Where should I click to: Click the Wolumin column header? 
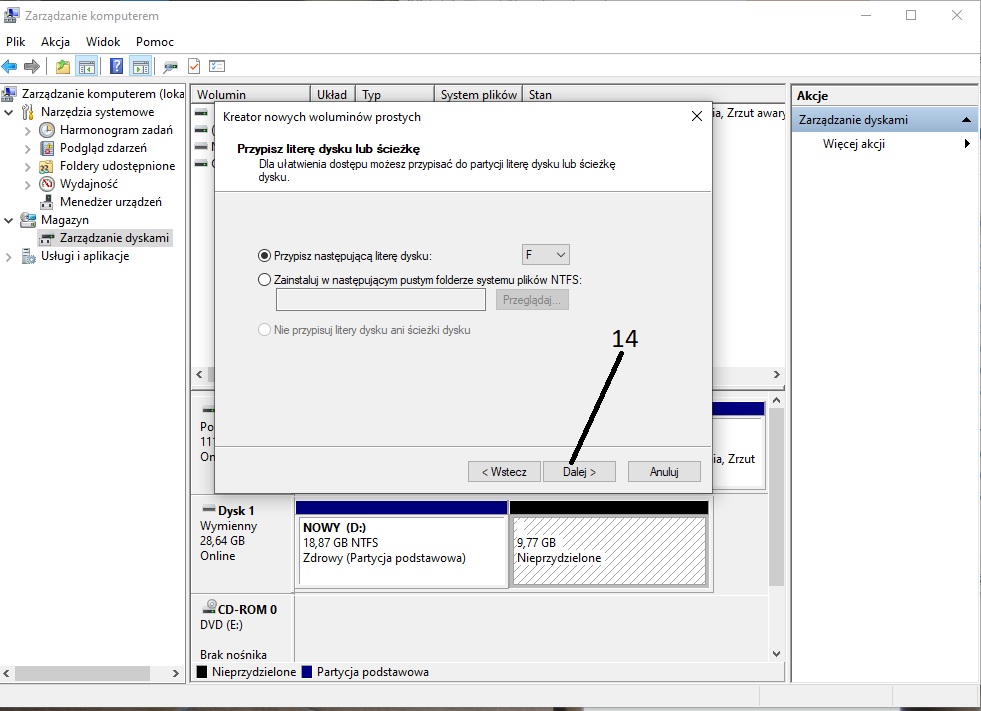click(250, 95)
